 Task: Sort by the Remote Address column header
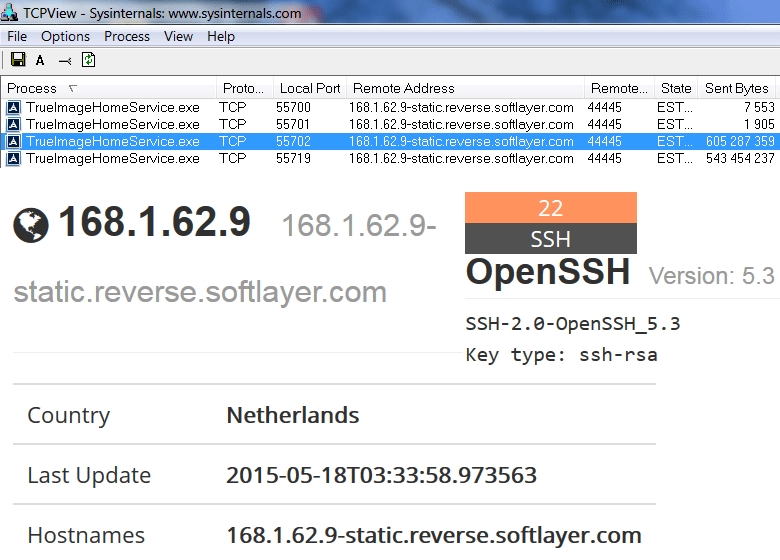465,88
